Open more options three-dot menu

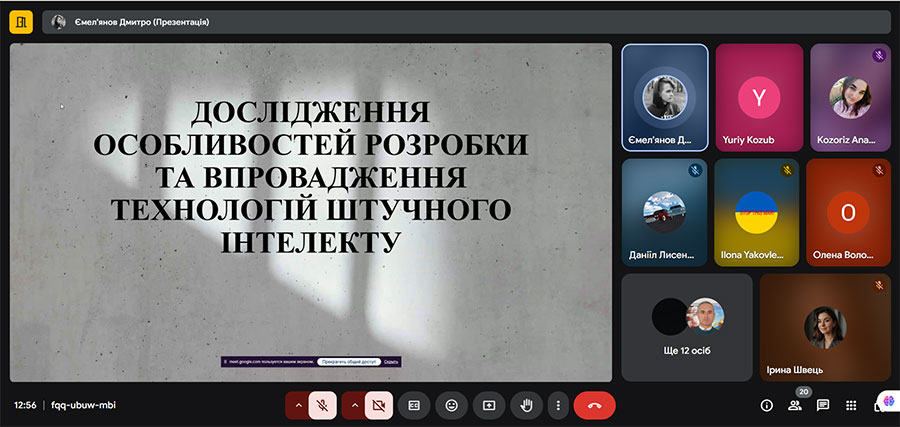pyautogui.click(x=558, y=406)
